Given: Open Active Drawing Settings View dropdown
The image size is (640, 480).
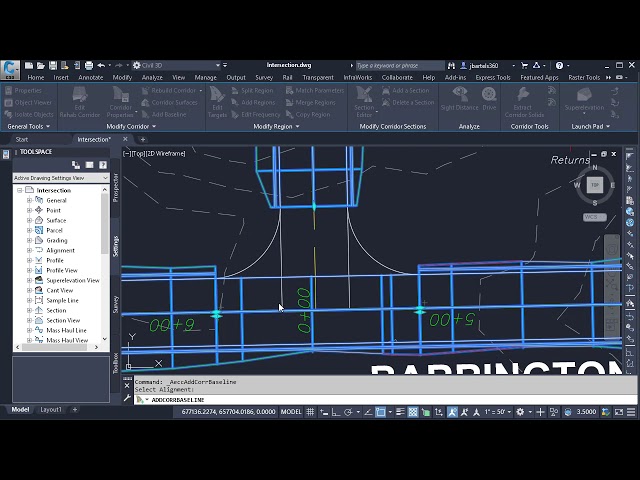Looking at the screenshot, I should tap(61, 178).
